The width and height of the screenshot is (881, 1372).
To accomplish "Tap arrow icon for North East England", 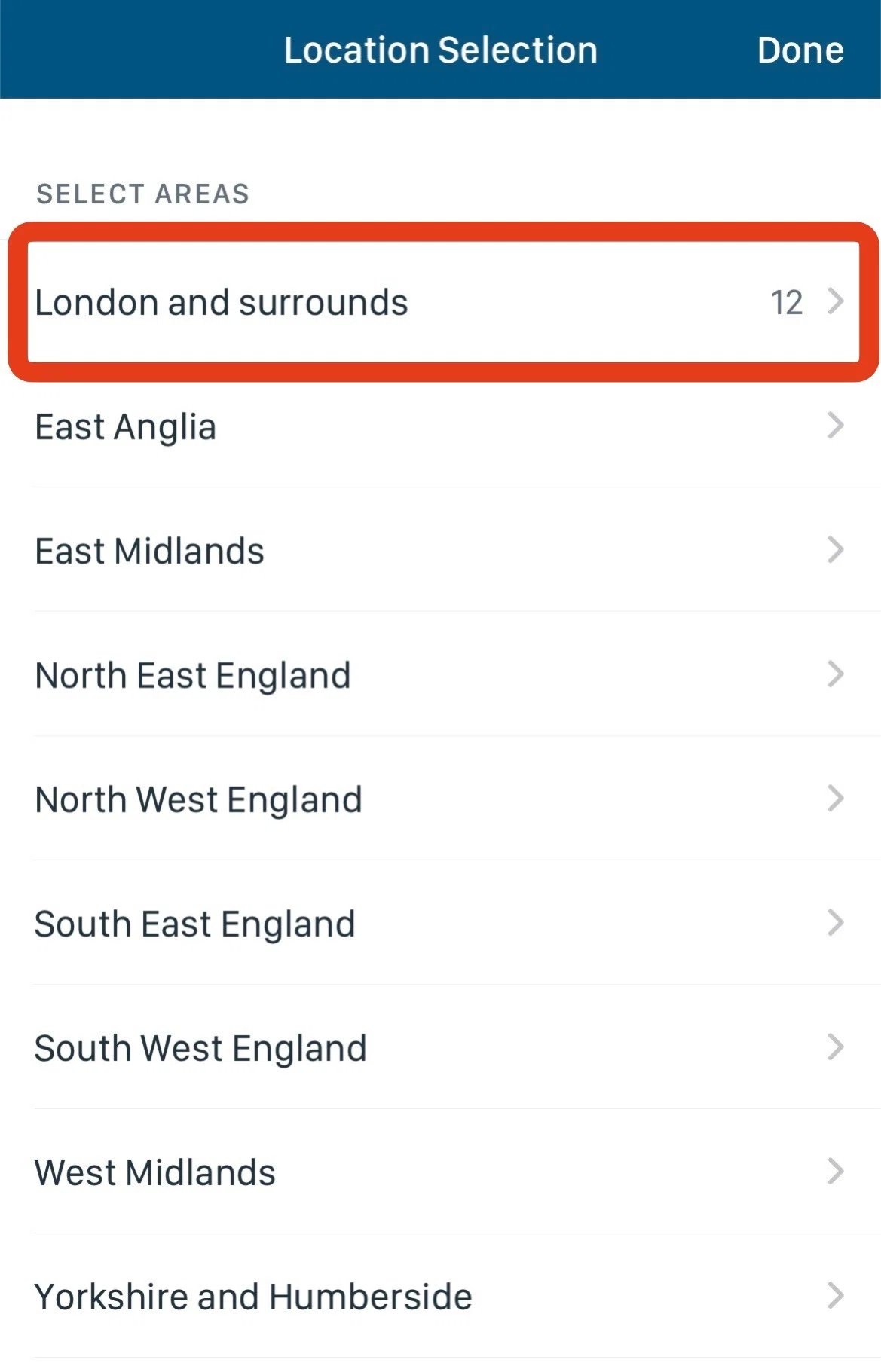I will pyautogui.click(x=835, y=674).
